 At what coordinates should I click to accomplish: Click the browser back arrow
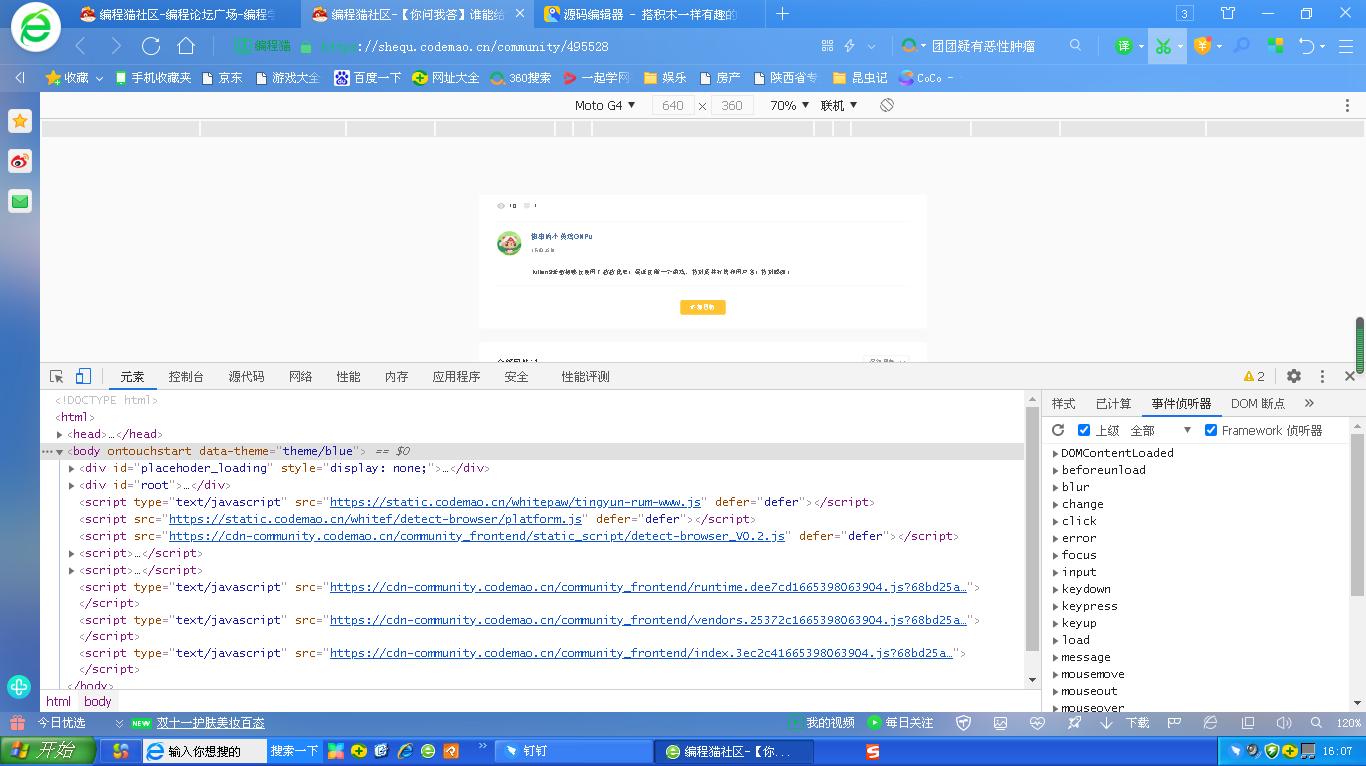click(x=81, y=46)
